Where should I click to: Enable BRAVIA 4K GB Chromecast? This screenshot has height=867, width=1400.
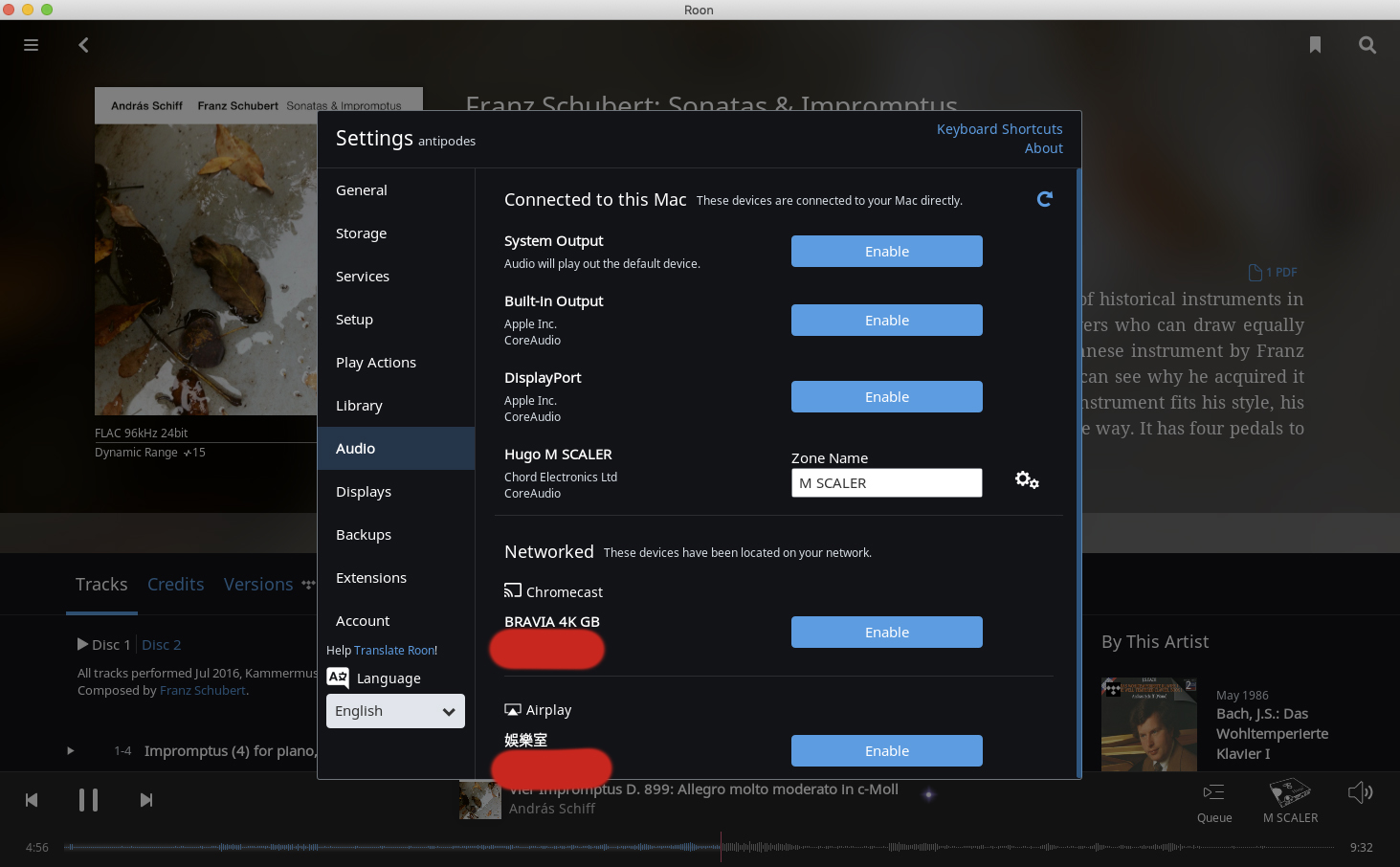coord(886,632)
